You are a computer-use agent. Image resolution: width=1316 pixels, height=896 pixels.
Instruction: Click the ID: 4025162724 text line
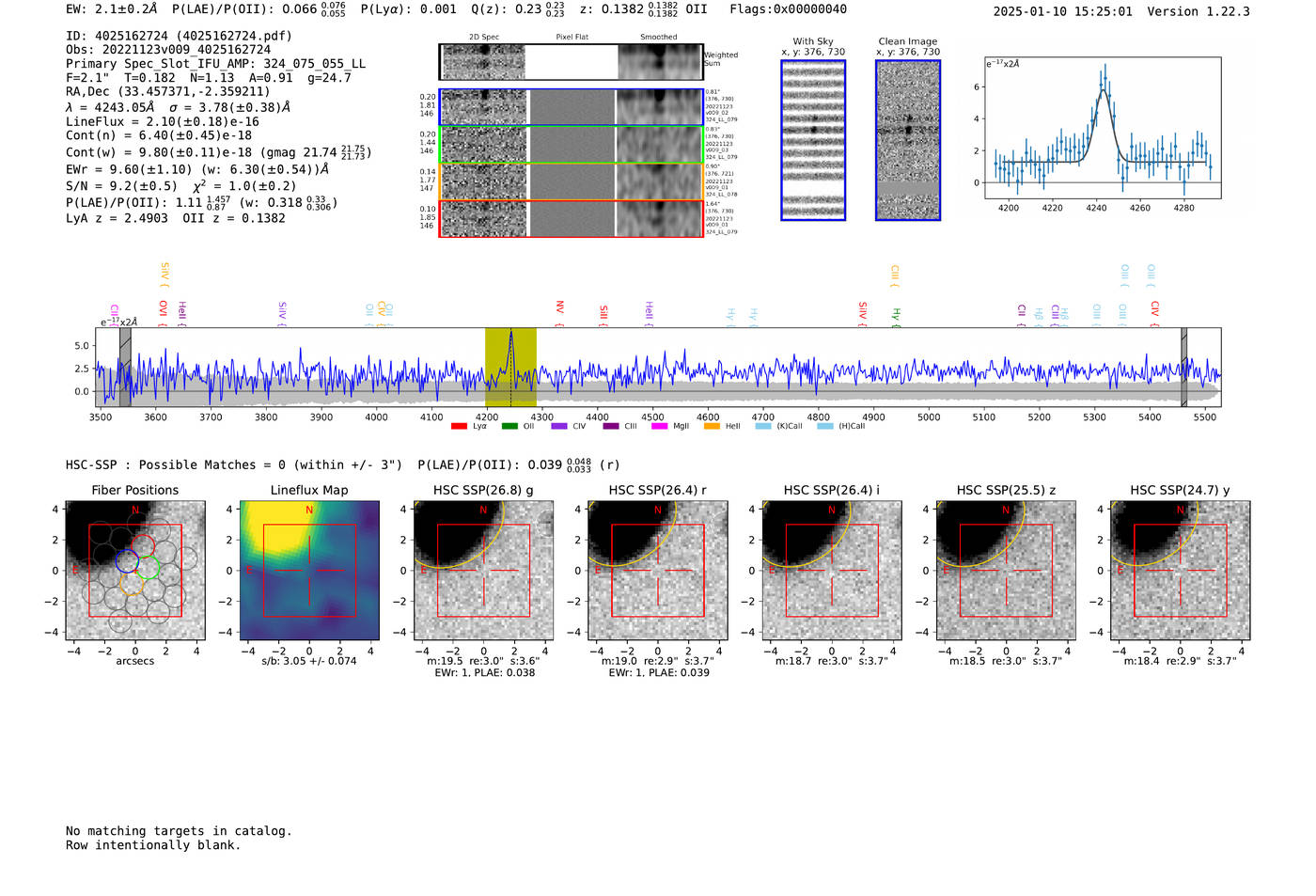[x=179, y=36]
